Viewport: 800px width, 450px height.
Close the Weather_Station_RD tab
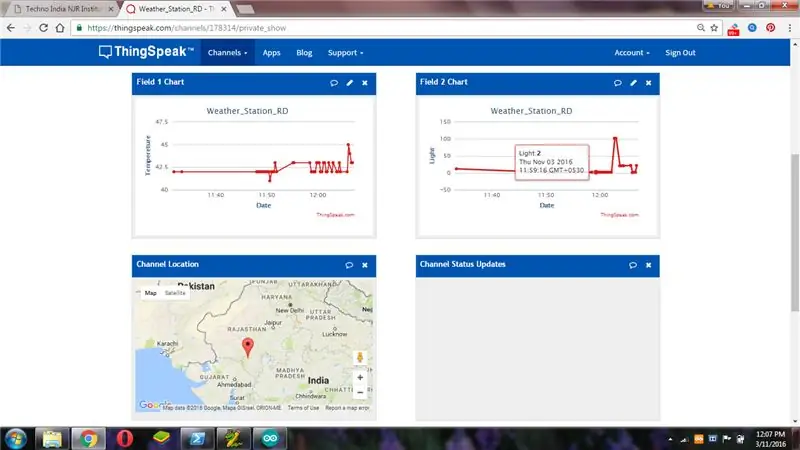tap(223, 9)
